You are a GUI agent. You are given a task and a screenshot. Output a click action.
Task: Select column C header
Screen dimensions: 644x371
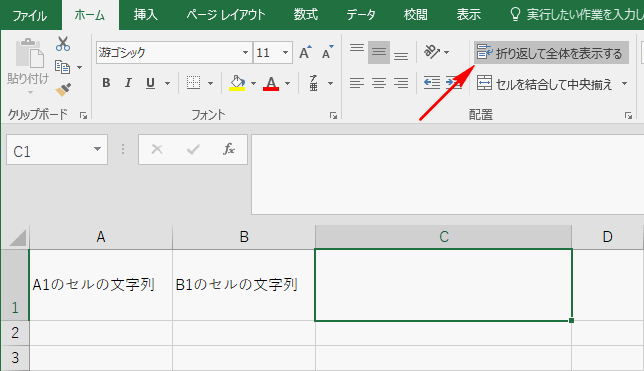[444, 237]
